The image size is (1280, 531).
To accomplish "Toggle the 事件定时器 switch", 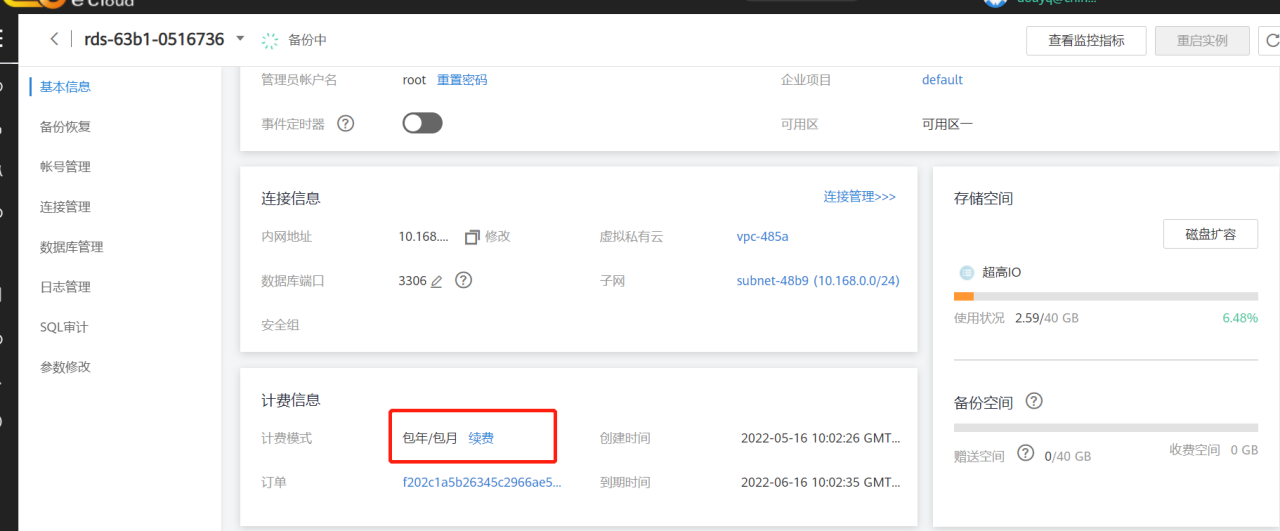I will 422,123.
